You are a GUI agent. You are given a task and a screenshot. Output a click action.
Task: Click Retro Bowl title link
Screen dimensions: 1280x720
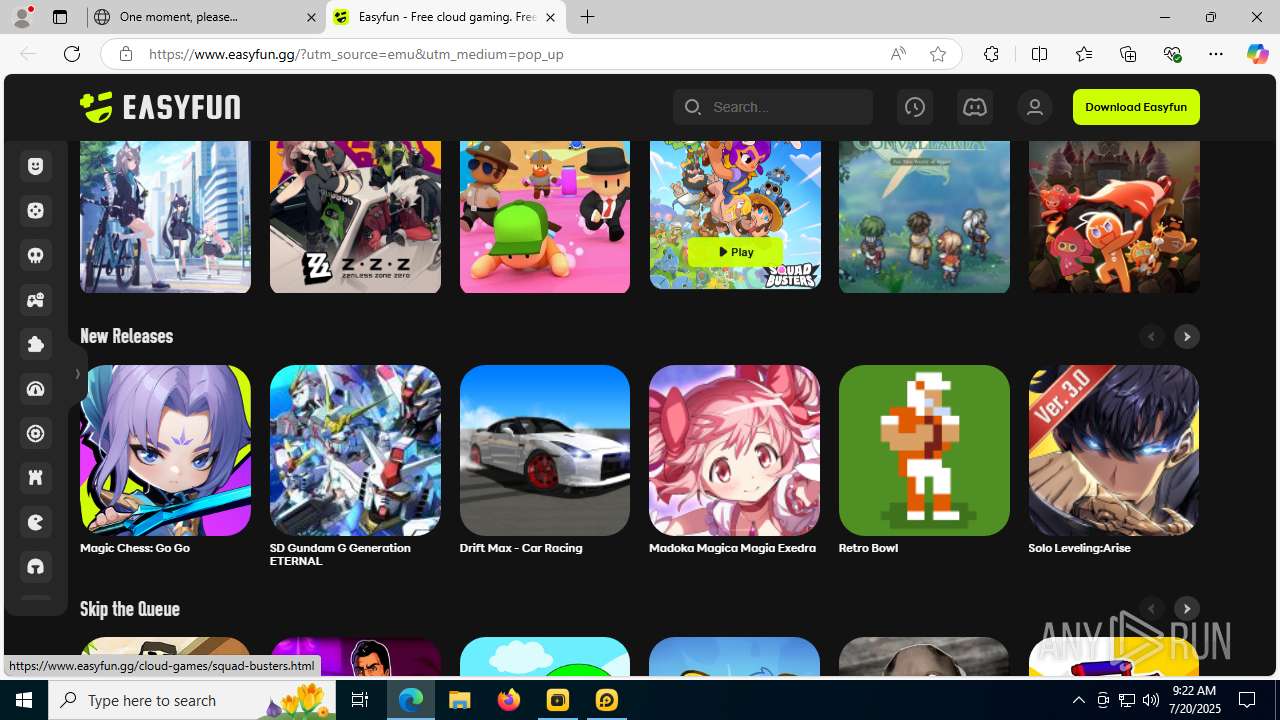tap(868, 548)
